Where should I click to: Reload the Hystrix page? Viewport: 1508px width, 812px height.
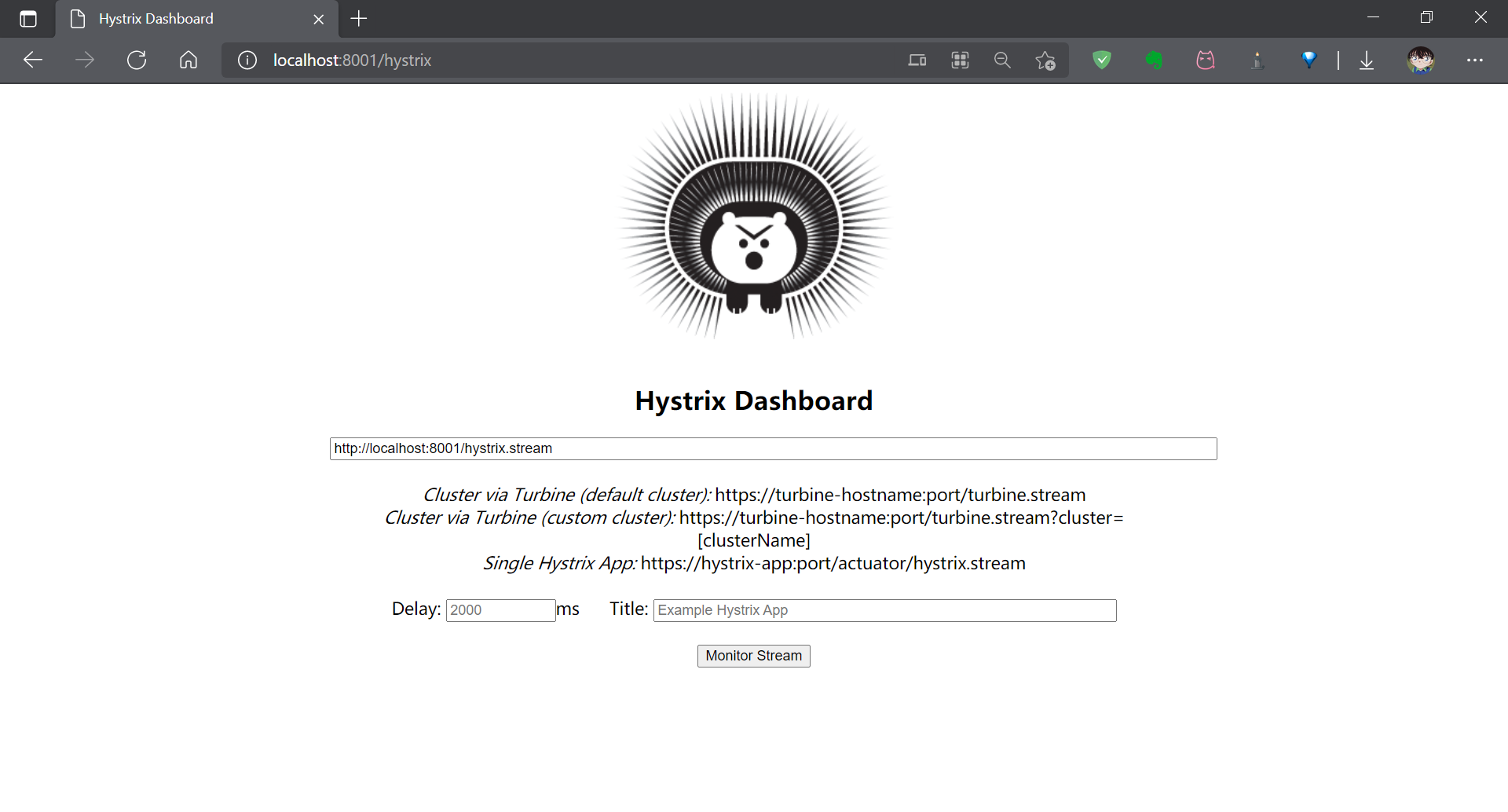click(137, 60)
